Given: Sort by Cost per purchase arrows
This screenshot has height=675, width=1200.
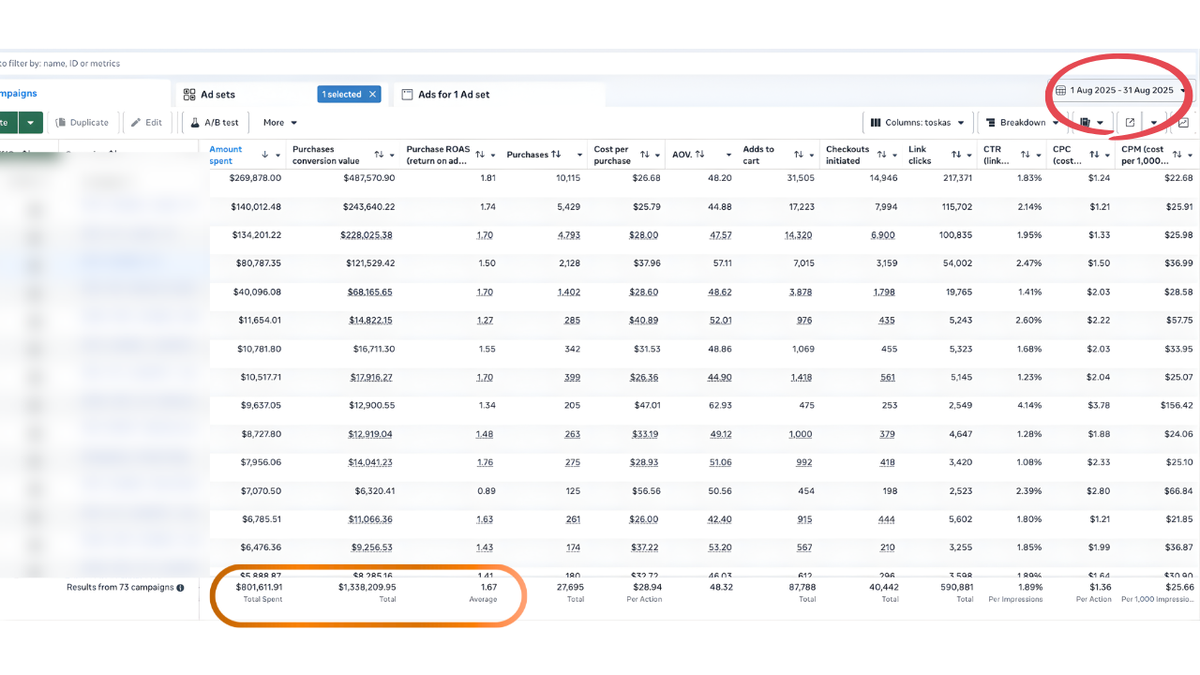Looking at the screenshot, I should (645, 155).
